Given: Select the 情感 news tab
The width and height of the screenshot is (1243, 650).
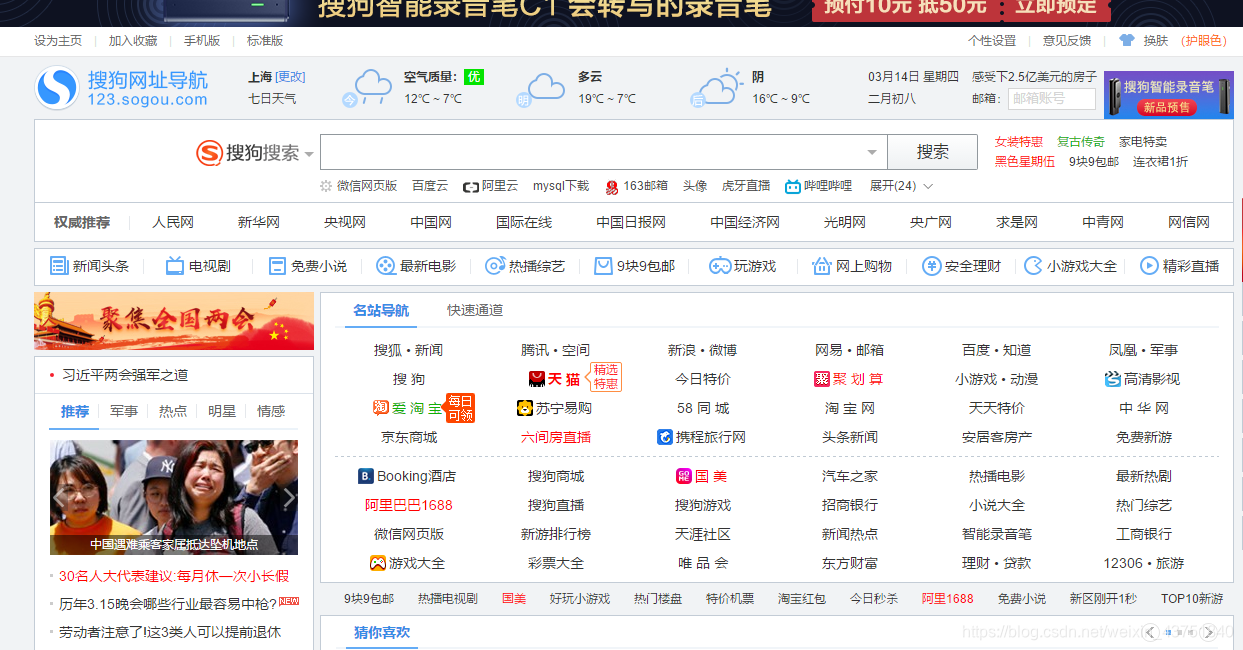Looking at the screenshot, I should pyautogui.click(x=271, y=411).
